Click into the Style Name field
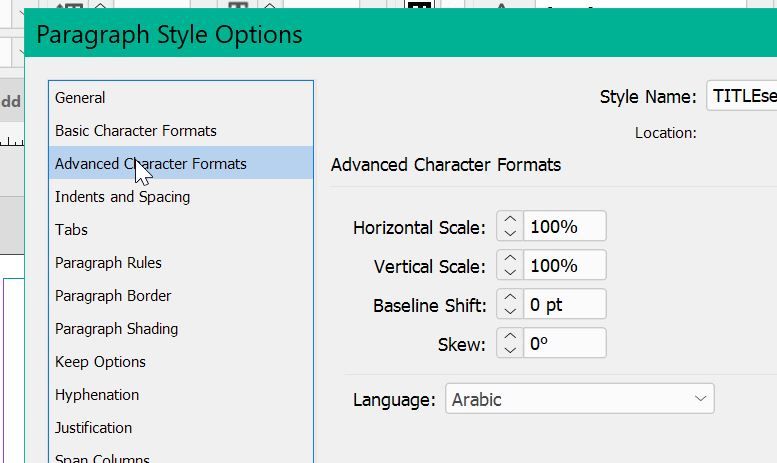The width and height of the screenshot is (777, 463). [x=741, y=97]
